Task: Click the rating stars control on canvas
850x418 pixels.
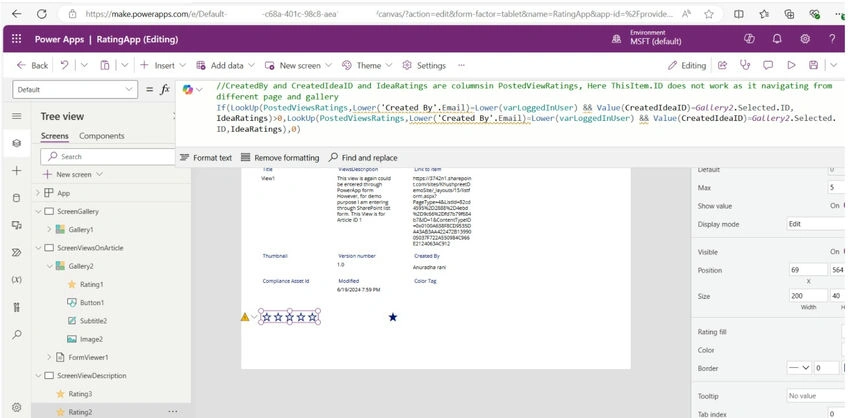Action: coord(289,317)
